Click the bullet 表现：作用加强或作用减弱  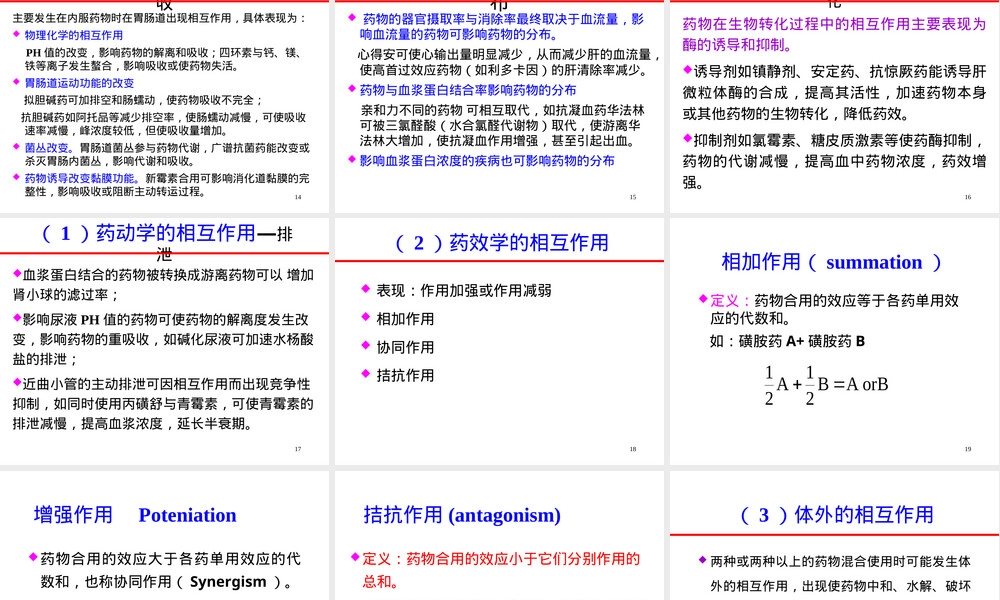tap(463, 291)
